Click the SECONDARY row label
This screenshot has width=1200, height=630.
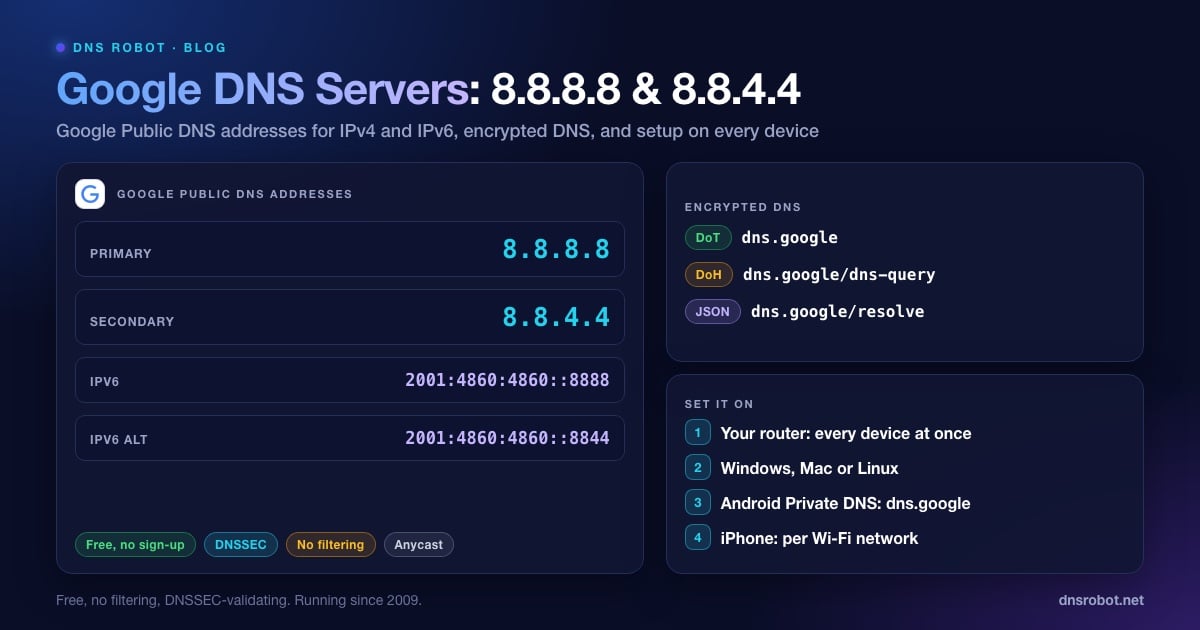click(x=132, y=322)
